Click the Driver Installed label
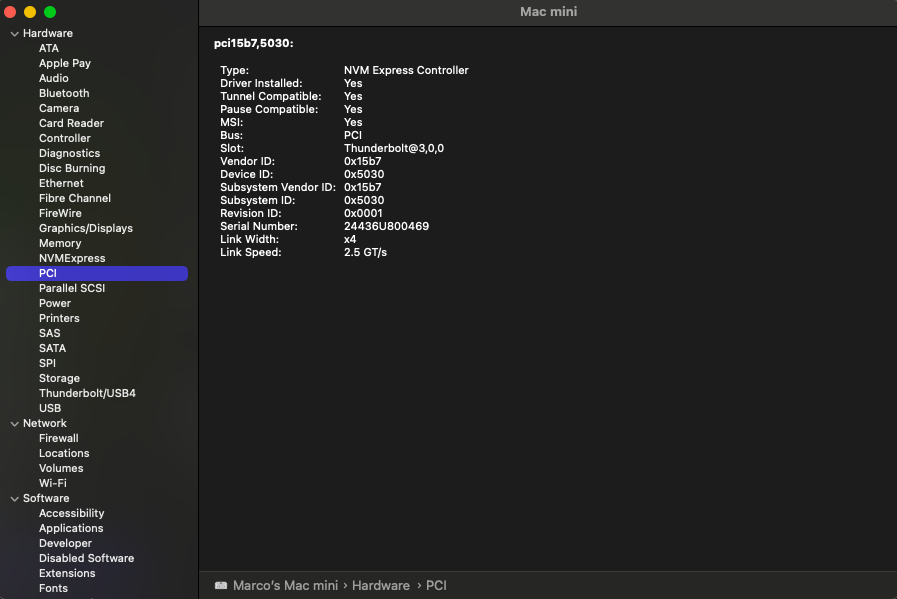The image size is (897, 599). (261, 84)
